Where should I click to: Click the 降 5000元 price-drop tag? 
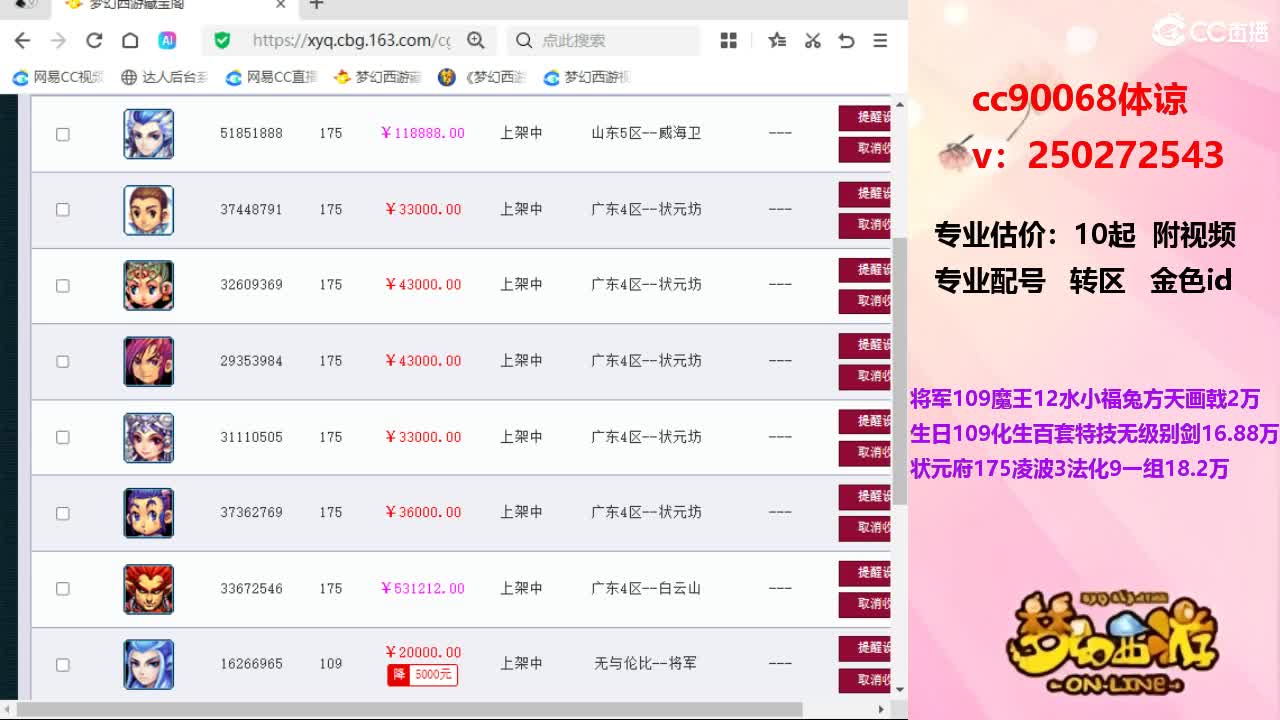(422, 675)
